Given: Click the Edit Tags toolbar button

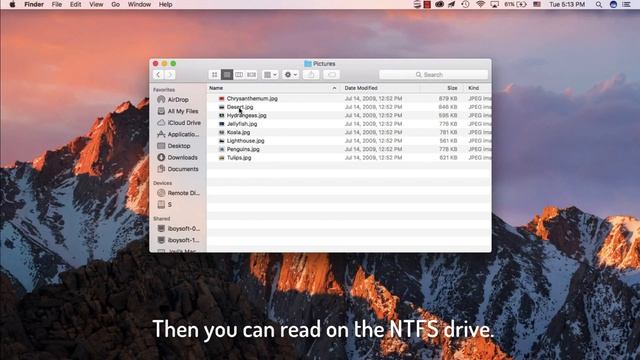Looking at the screenshot, I should 332,75.
